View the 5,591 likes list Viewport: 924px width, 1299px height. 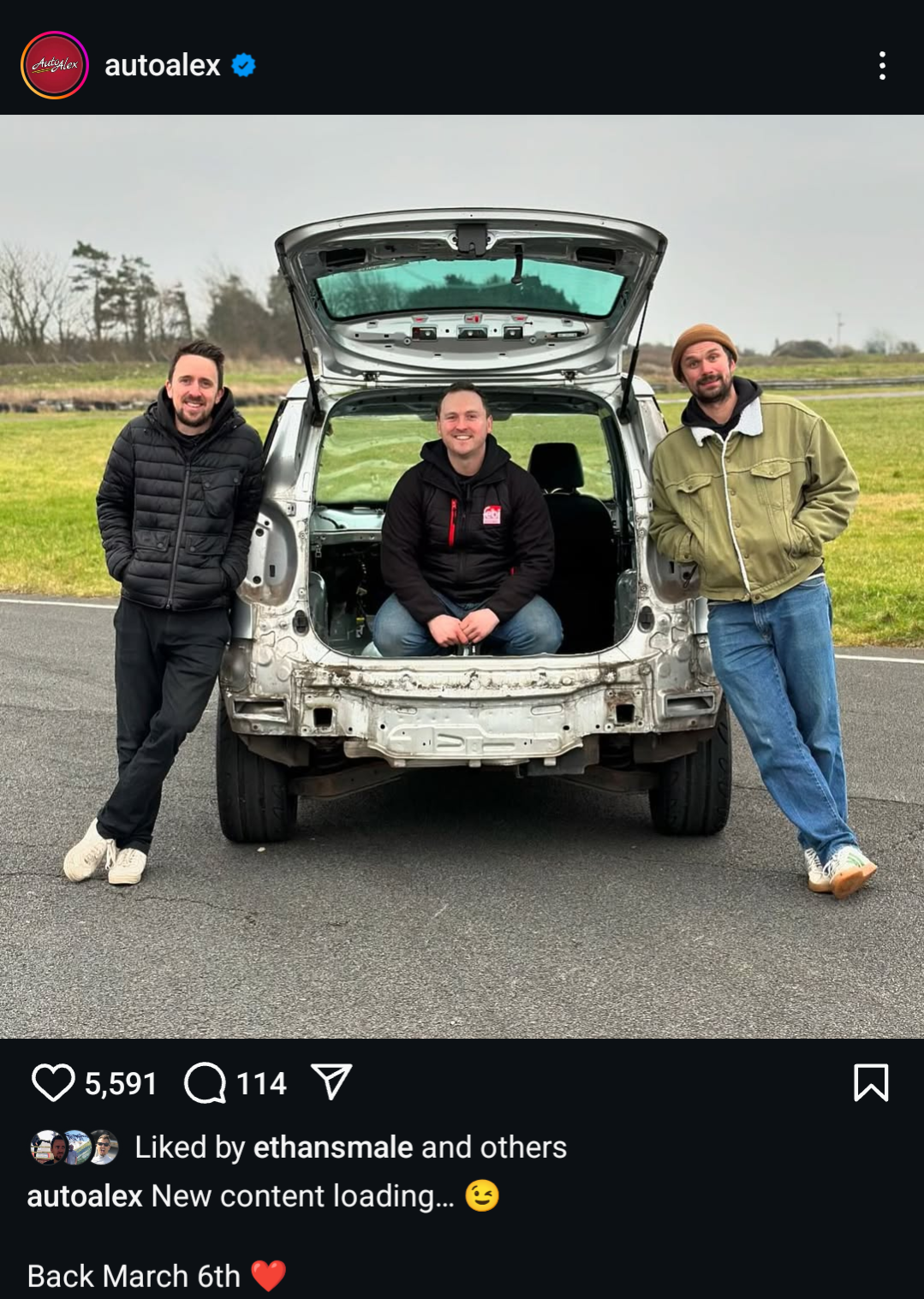coord(121,1084)
